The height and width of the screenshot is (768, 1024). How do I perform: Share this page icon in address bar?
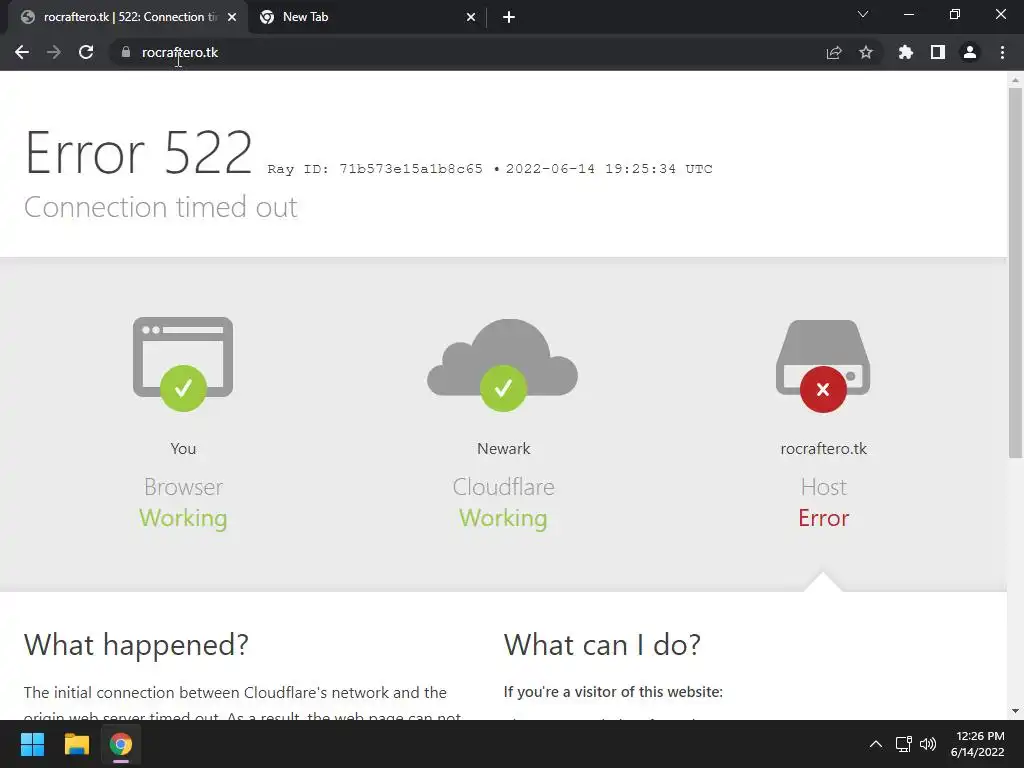click(x=834, y=52)
